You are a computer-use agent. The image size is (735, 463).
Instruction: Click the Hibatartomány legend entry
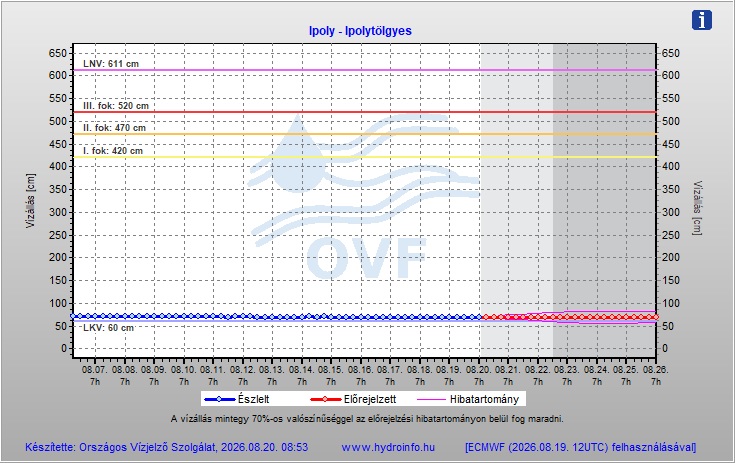[x=468, y=399]
